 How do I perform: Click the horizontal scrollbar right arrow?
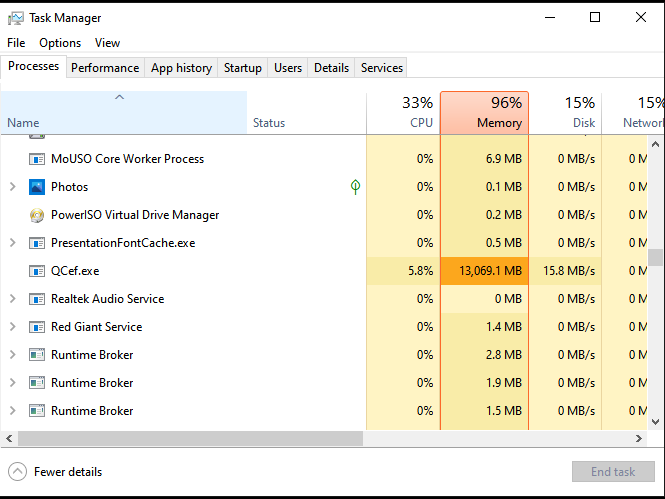pos(640,439)
